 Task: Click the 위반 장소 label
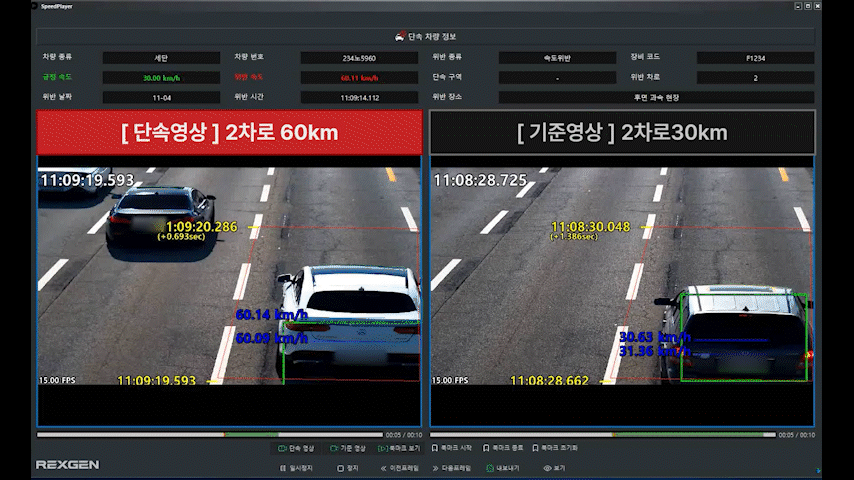tap(447, 96)
